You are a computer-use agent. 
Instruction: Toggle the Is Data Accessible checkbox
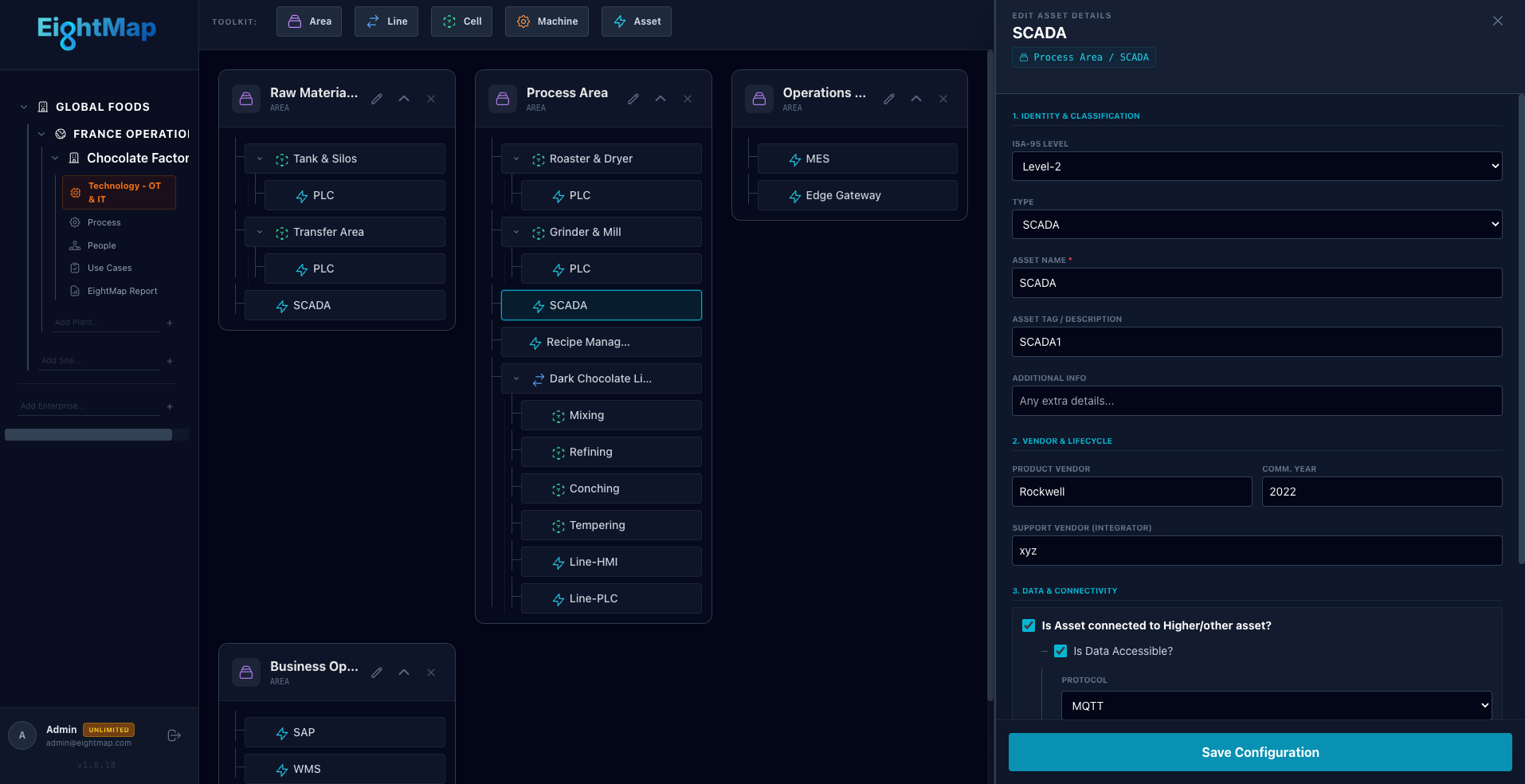[1060, 651]
